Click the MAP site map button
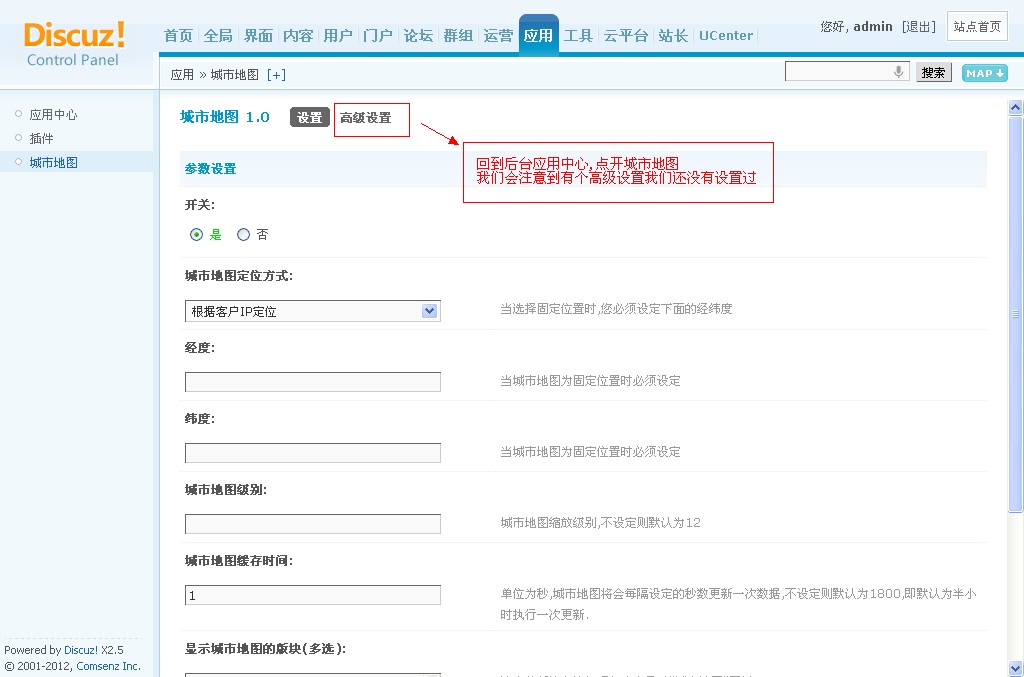Viewport: 1024px width, 677px height. (x=984, y=73)
